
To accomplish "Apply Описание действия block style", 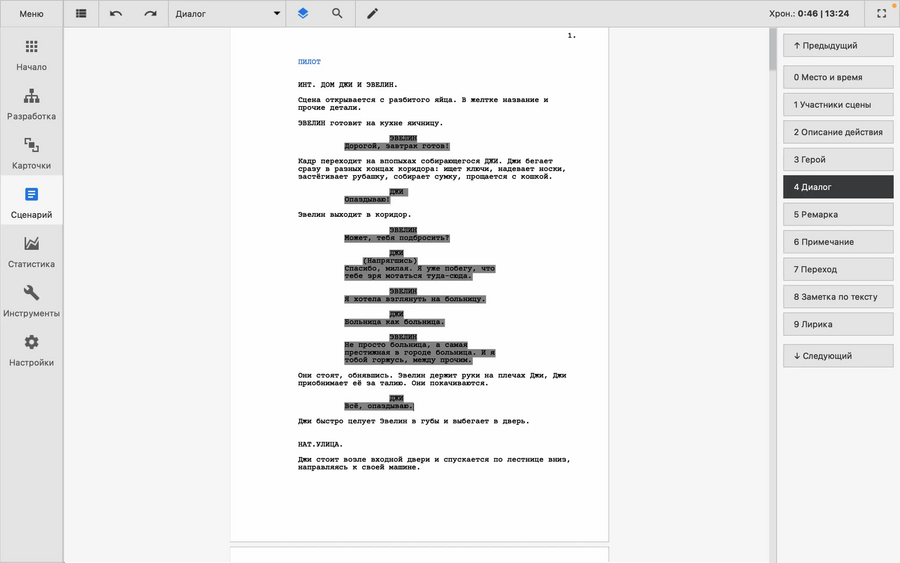I will [838, 132].
